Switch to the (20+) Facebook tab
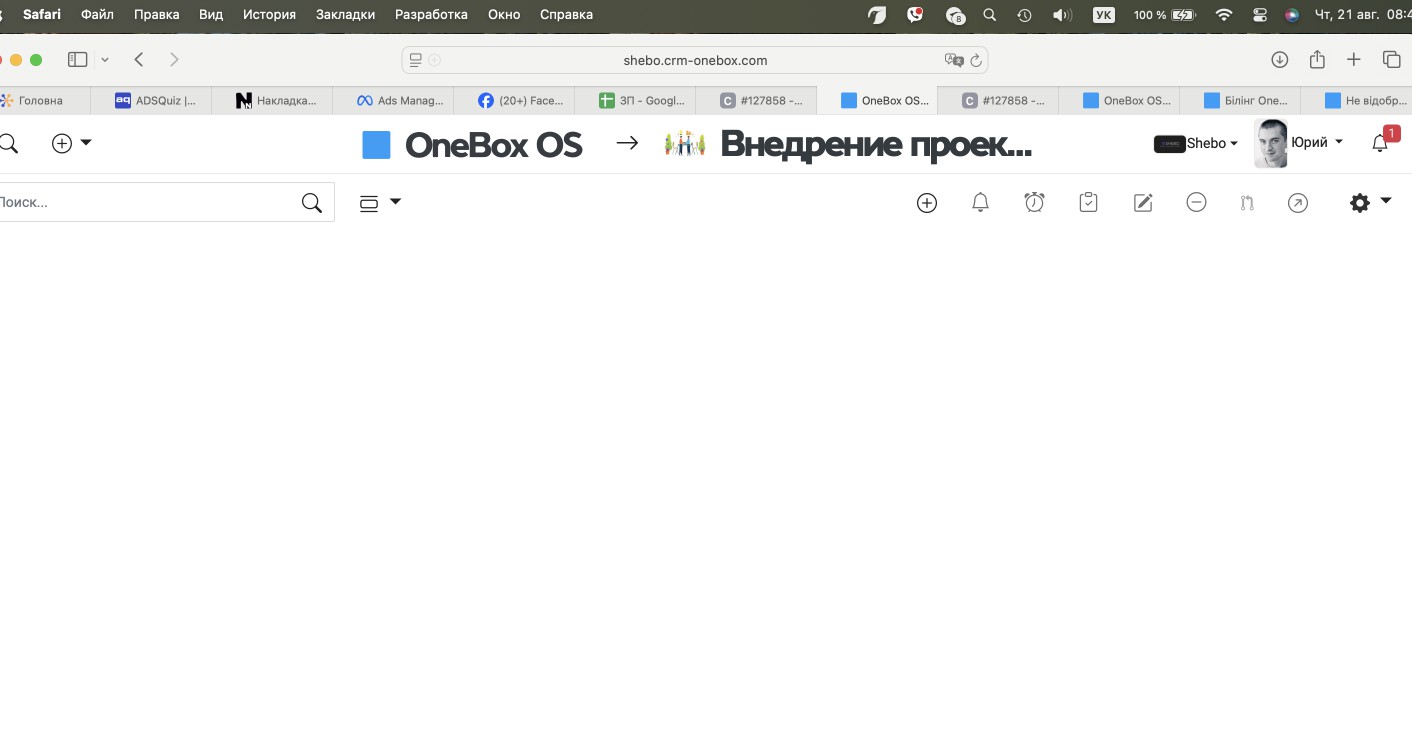The width and height of the screenshot is (1412, 748). pyautogui.click(x=514, y=100)
